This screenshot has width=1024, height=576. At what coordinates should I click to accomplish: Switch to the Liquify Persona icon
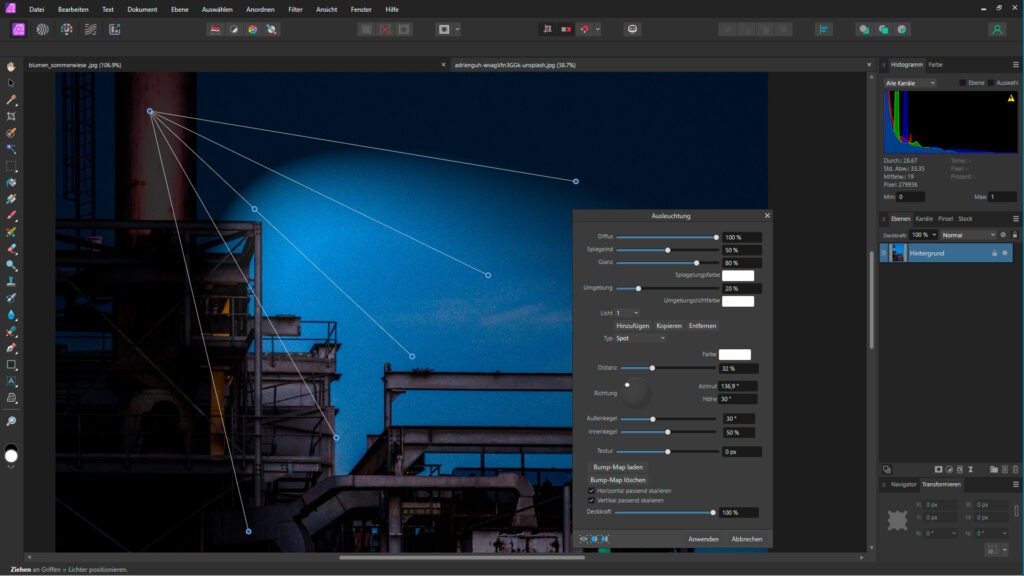(42, 29)
